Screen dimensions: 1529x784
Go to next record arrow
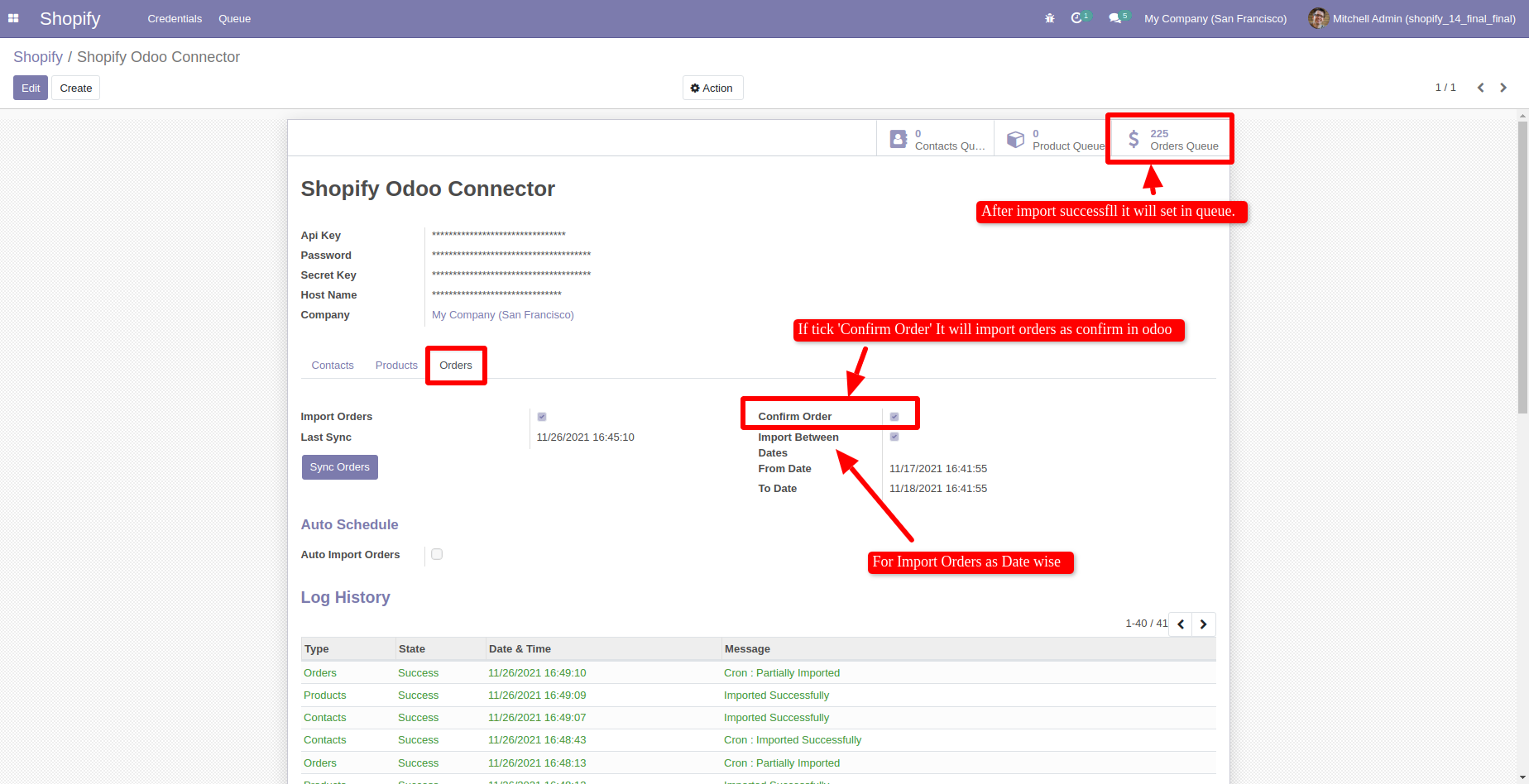[1503, 88]
